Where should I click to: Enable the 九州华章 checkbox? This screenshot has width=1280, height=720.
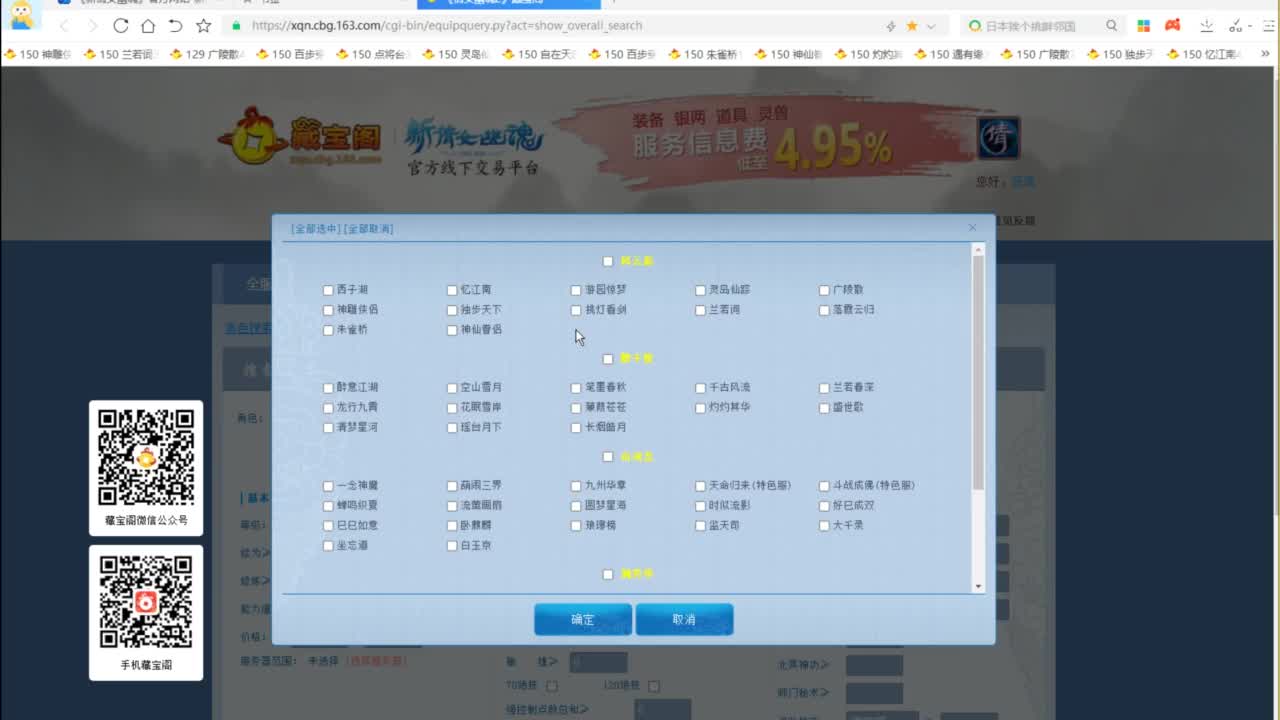(576, 486)
